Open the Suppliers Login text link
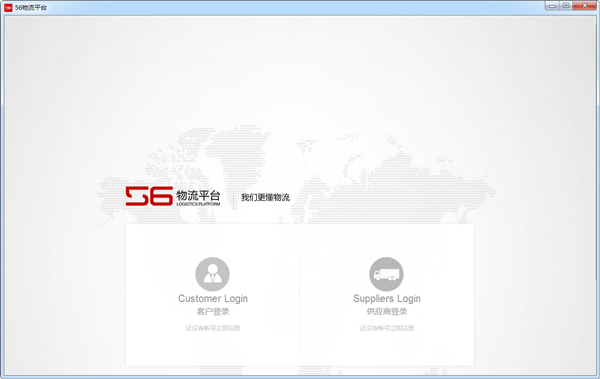The height and width of the screenshot is (379, 600). 387,298
